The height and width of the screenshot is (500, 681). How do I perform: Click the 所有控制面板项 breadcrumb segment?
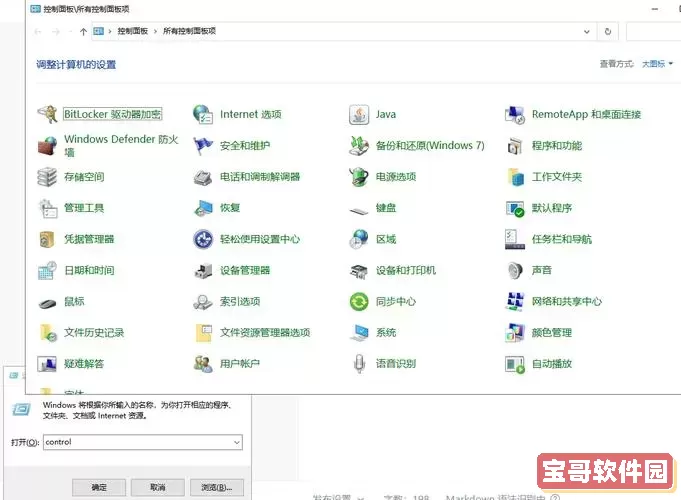[189, 31]
